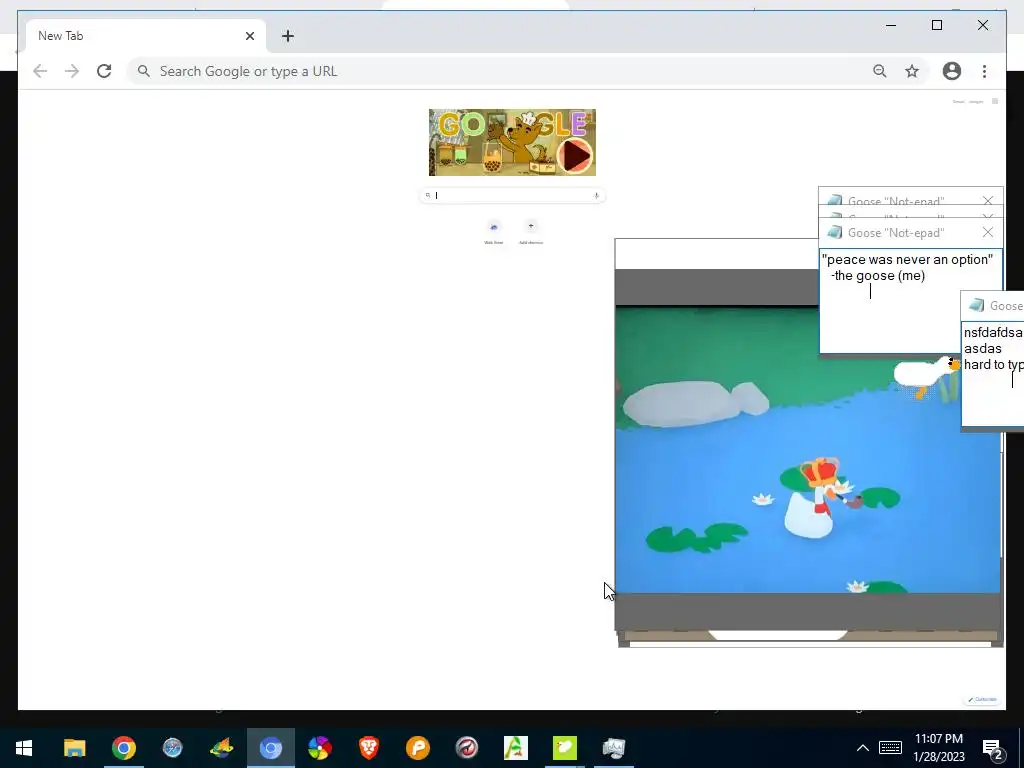Open Google Chrome from the taskbar
Viewport: 1024px width, 768px height.
[123, 748]
